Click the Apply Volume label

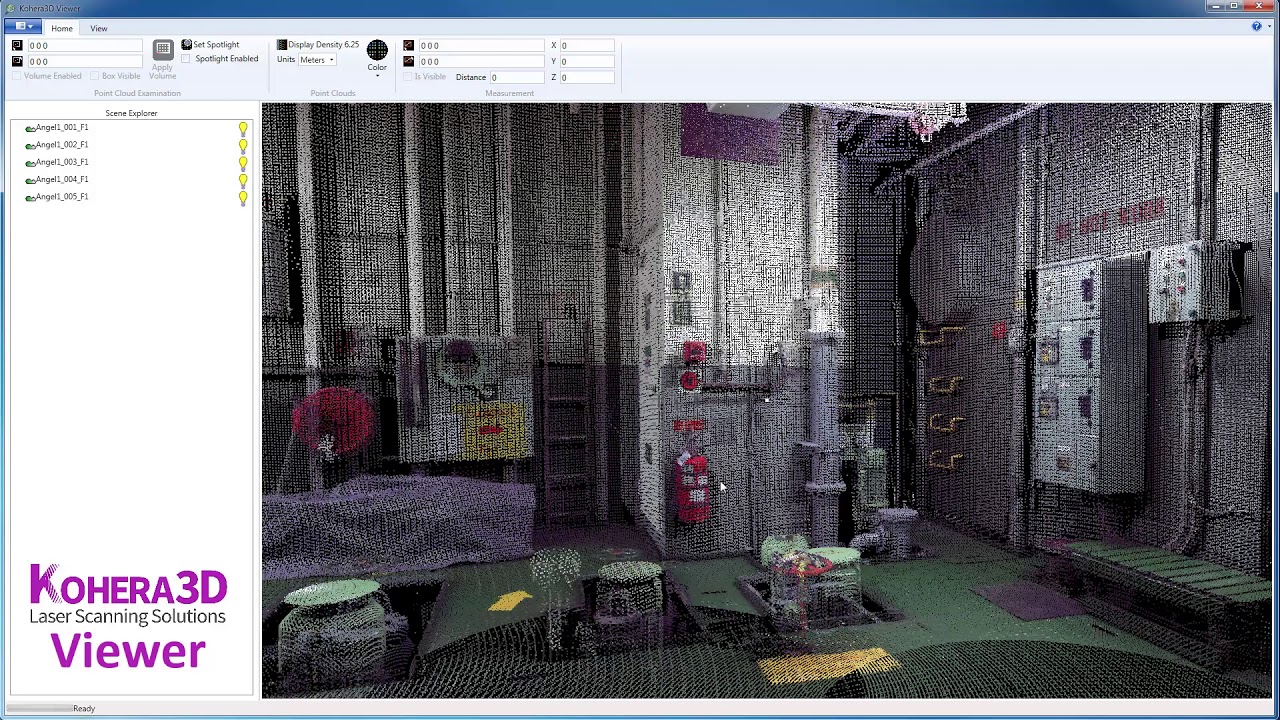coord(162,72)
